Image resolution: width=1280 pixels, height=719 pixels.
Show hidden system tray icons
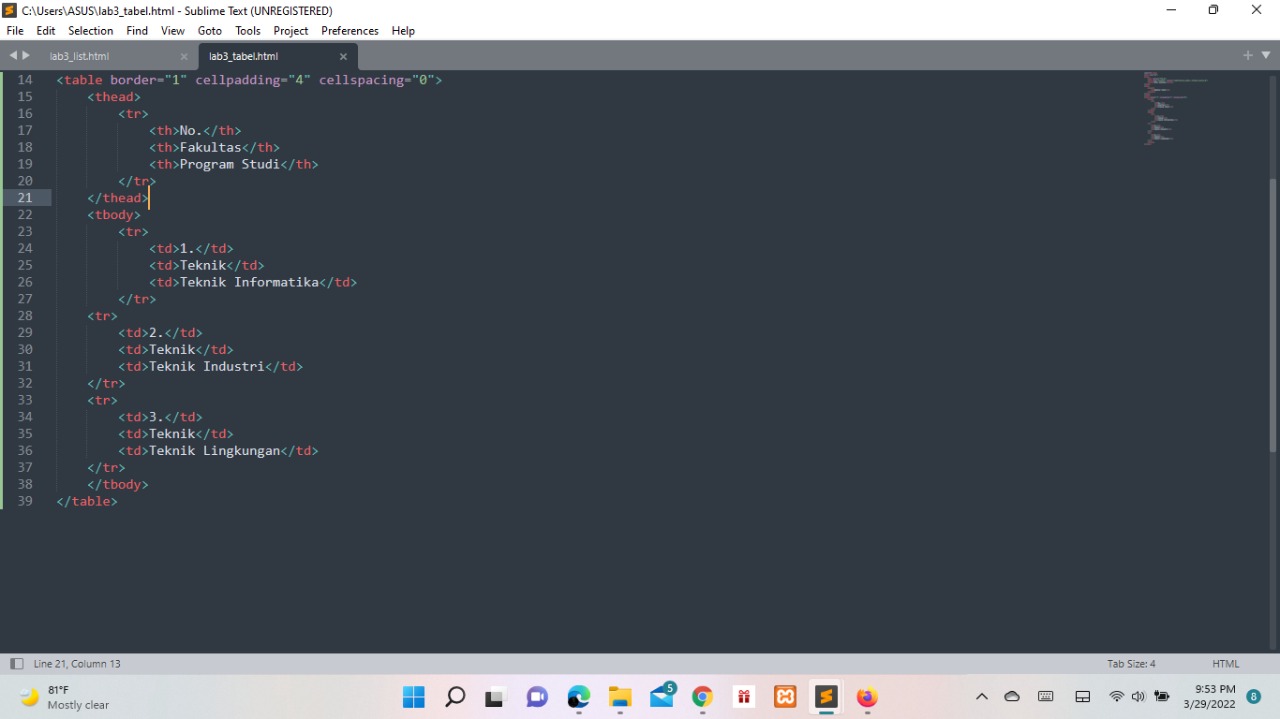click(981, 697)
